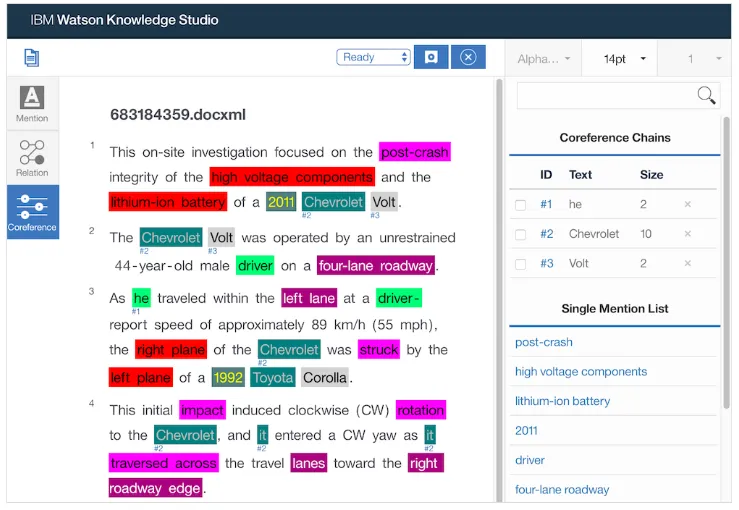Open the 14pt font size dropdown
This screenshot has height=510, width=739.
tap(619, 58)
